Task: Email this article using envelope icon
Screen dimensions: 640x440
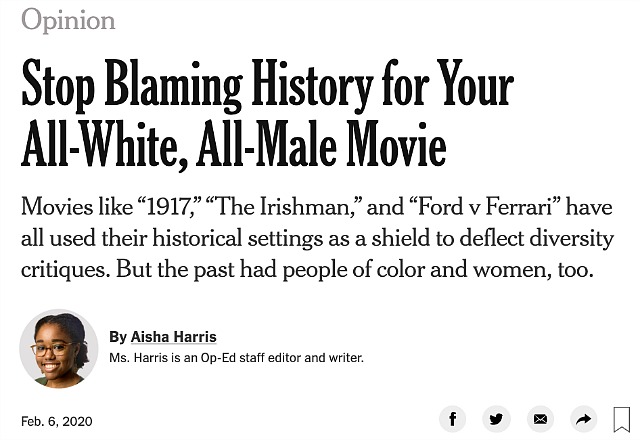Action: (540, 419)
